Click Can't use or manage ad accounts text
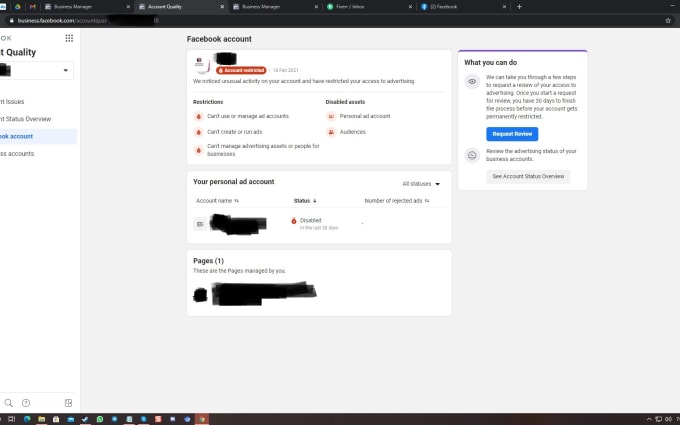Viewport: 680px width, 425px height. 248,116
